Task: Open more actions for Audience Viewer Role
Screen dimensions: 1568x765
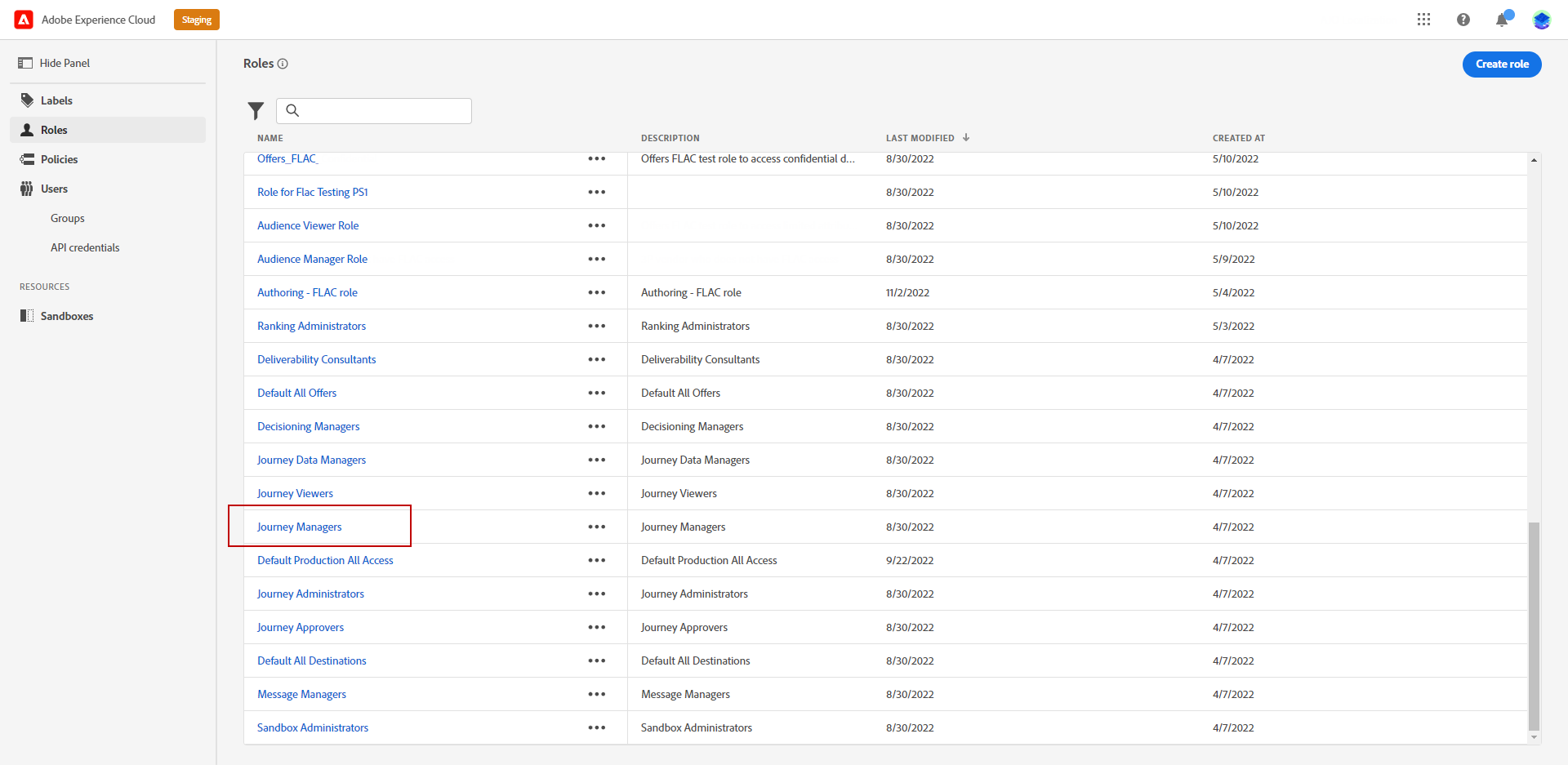Action: (597, 225)
